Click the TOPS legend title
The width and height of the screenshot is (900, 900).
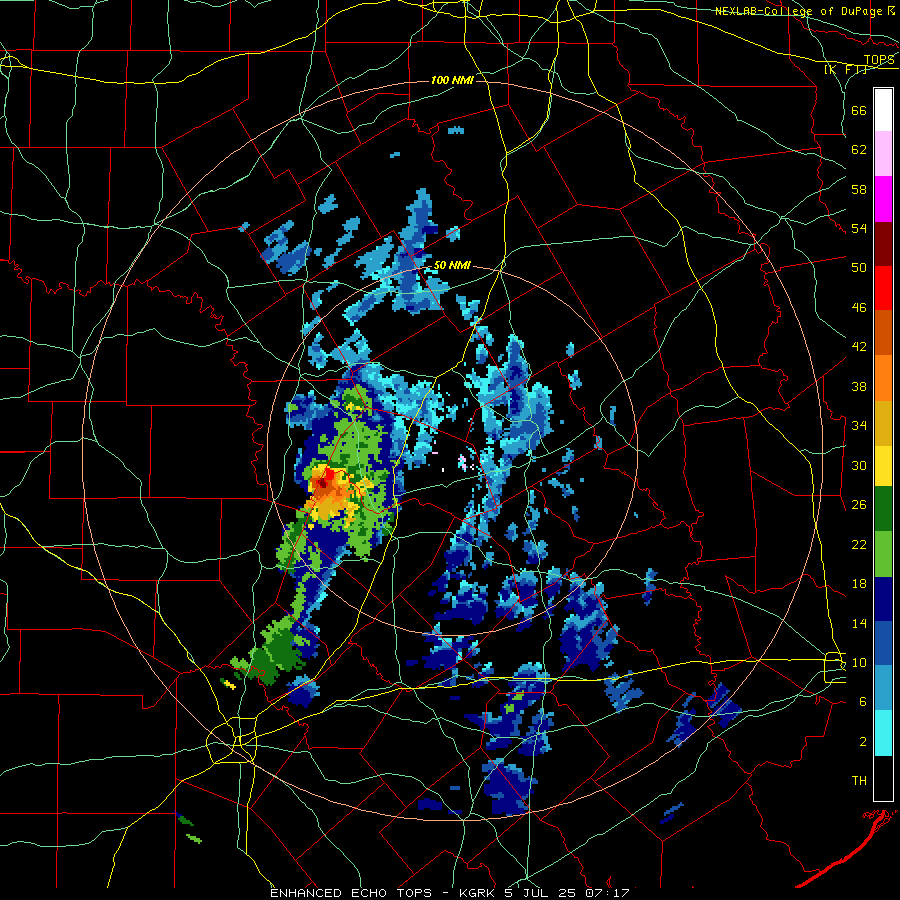pyautogui.click(x=879, y=60)
